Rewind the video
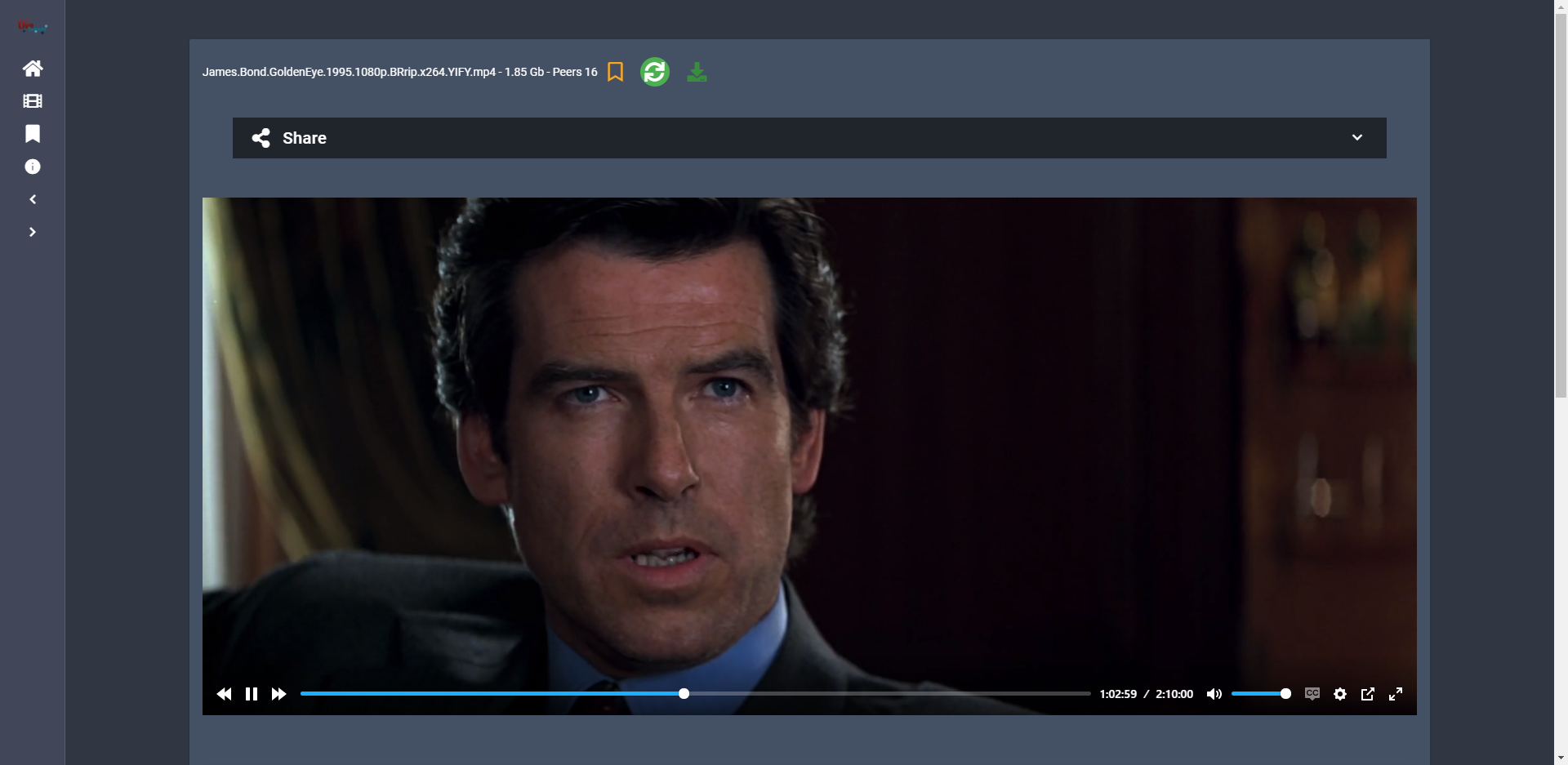 [224, 694]
